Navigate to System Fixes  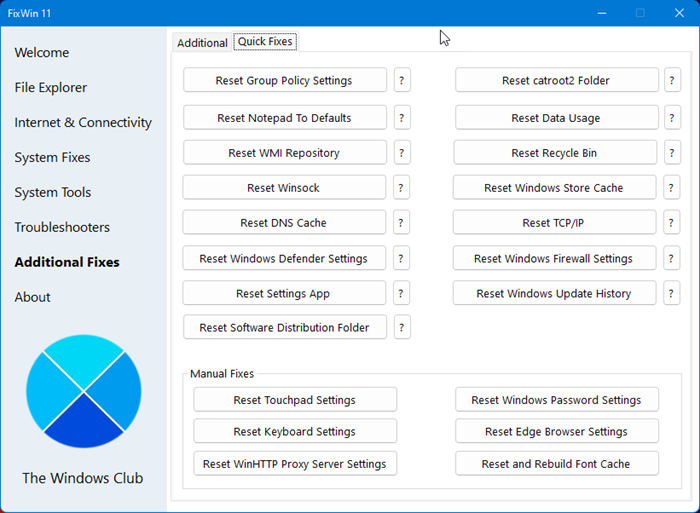(52, 157)
